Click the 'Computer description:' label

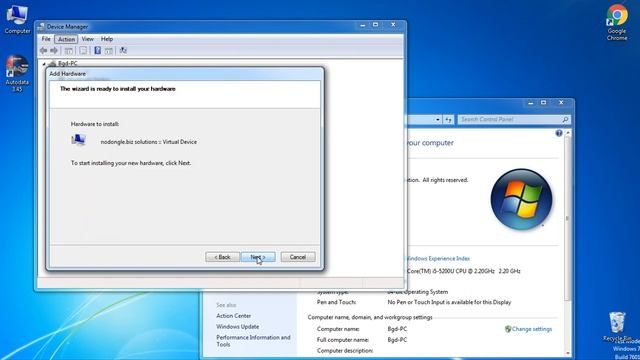345,351
